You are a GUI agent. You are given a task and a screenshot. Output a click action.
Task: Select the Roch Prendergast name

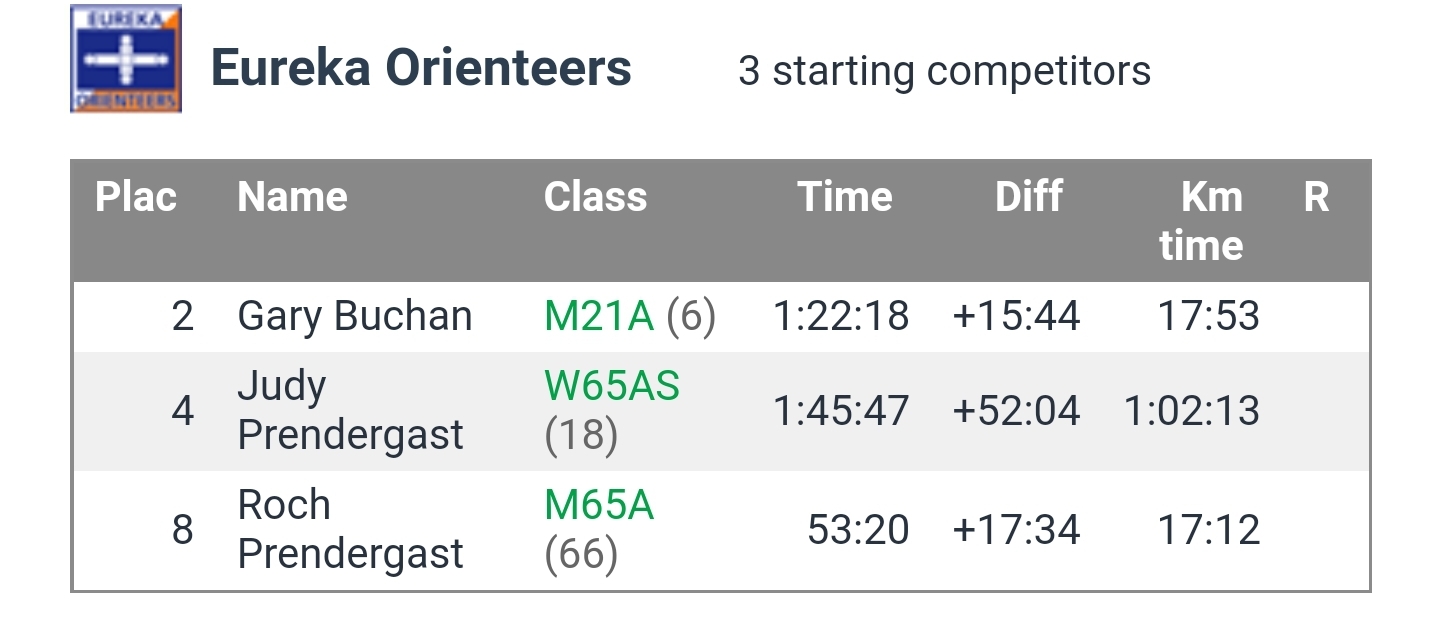350,529
